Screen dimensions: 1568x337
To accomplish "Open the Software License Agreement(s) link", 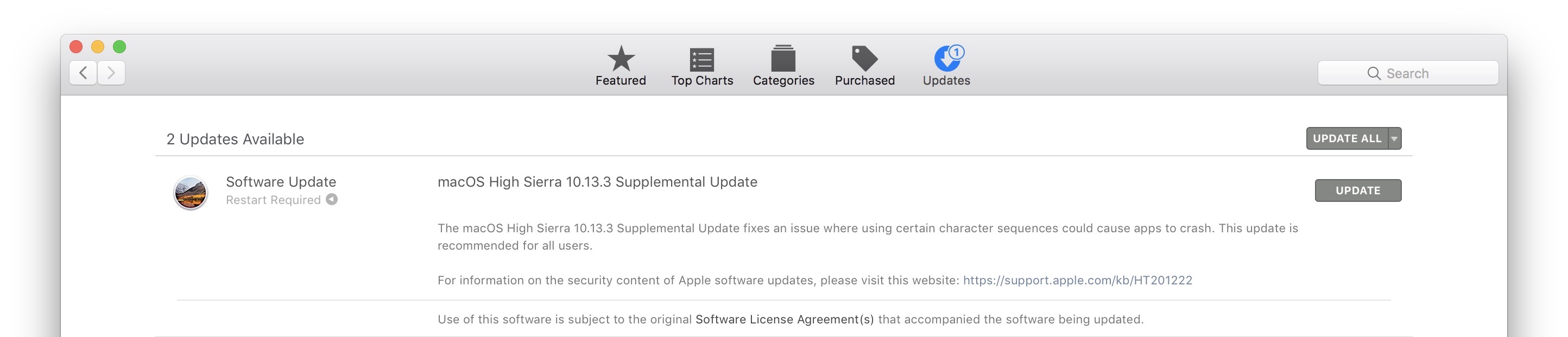I will click(x=784, y=319).
